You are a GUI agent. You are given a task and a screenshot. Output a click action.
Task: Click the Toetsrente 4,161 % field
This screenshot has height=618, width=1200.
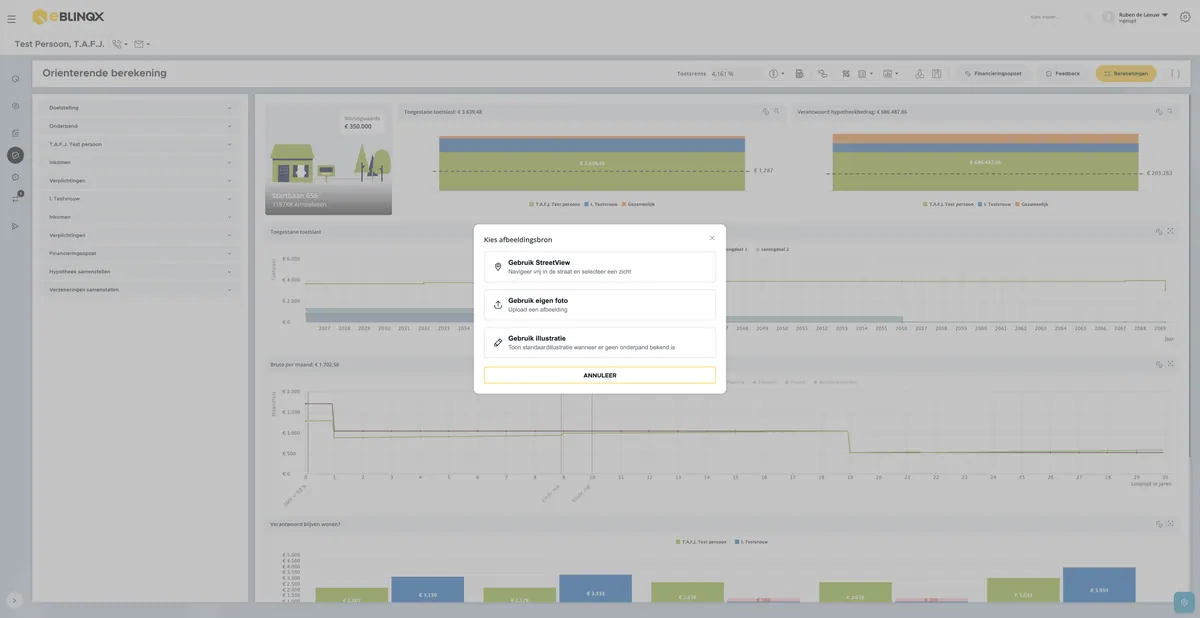735,73
